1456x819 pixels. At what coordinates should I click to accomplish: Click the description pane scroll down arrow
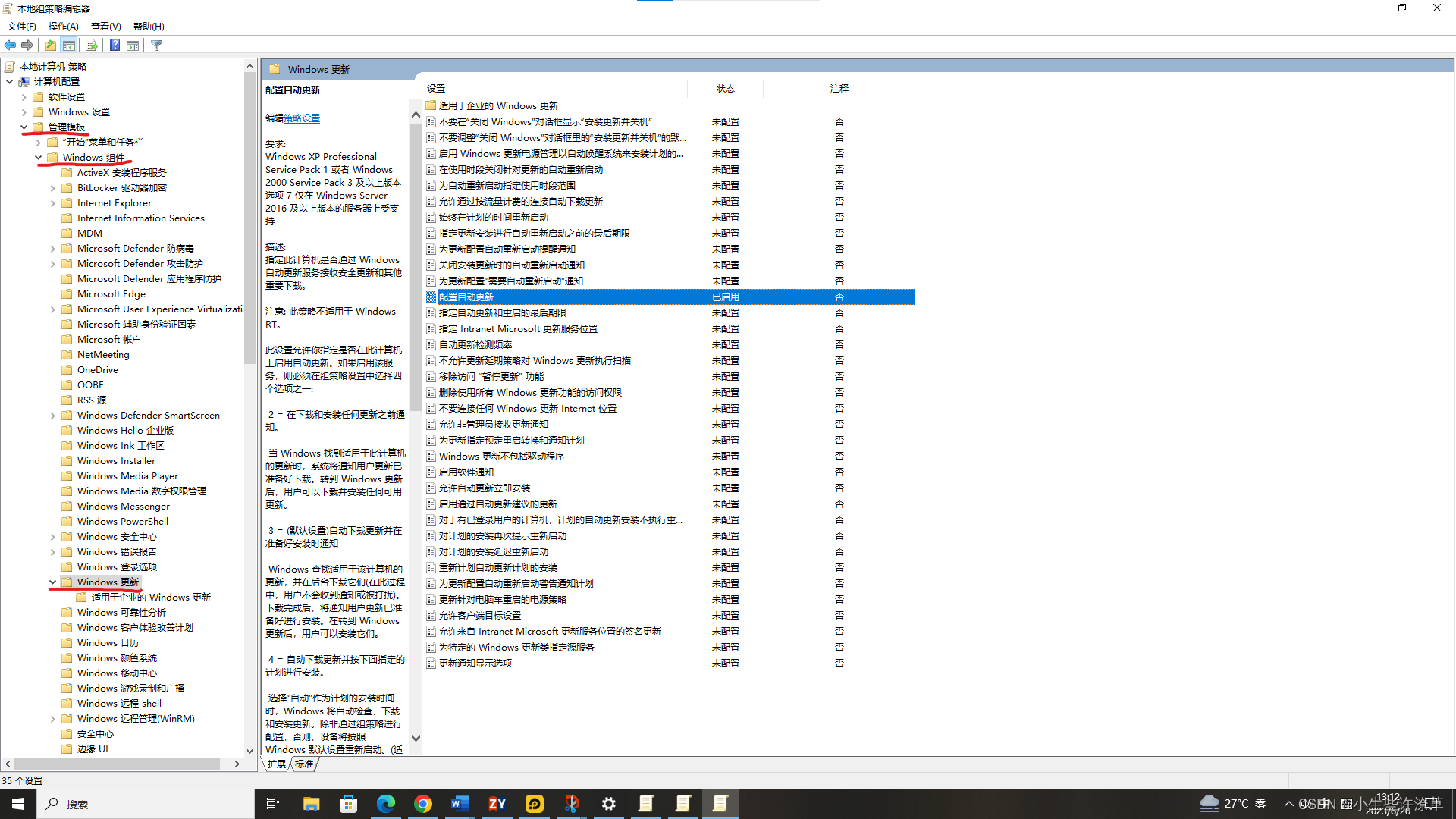pos(416,738)
